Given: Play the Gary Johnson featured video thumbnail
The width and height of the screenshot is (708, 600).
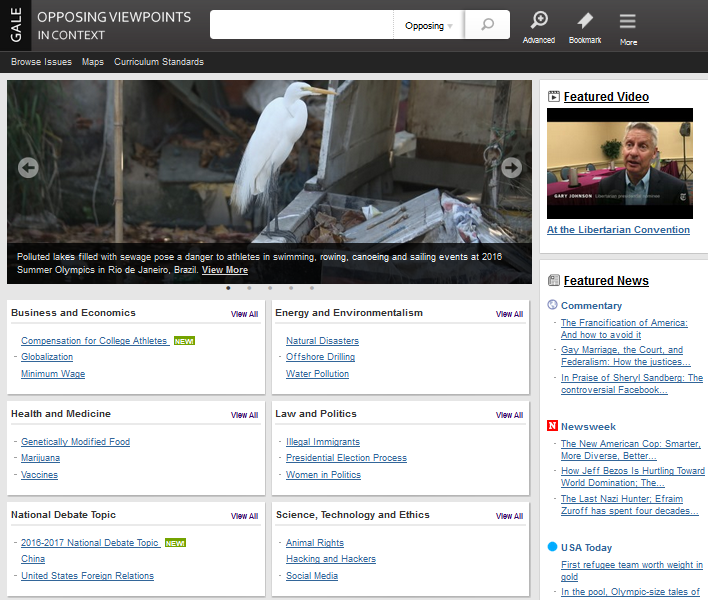Looking at the screenshot, I should [619, 163].
